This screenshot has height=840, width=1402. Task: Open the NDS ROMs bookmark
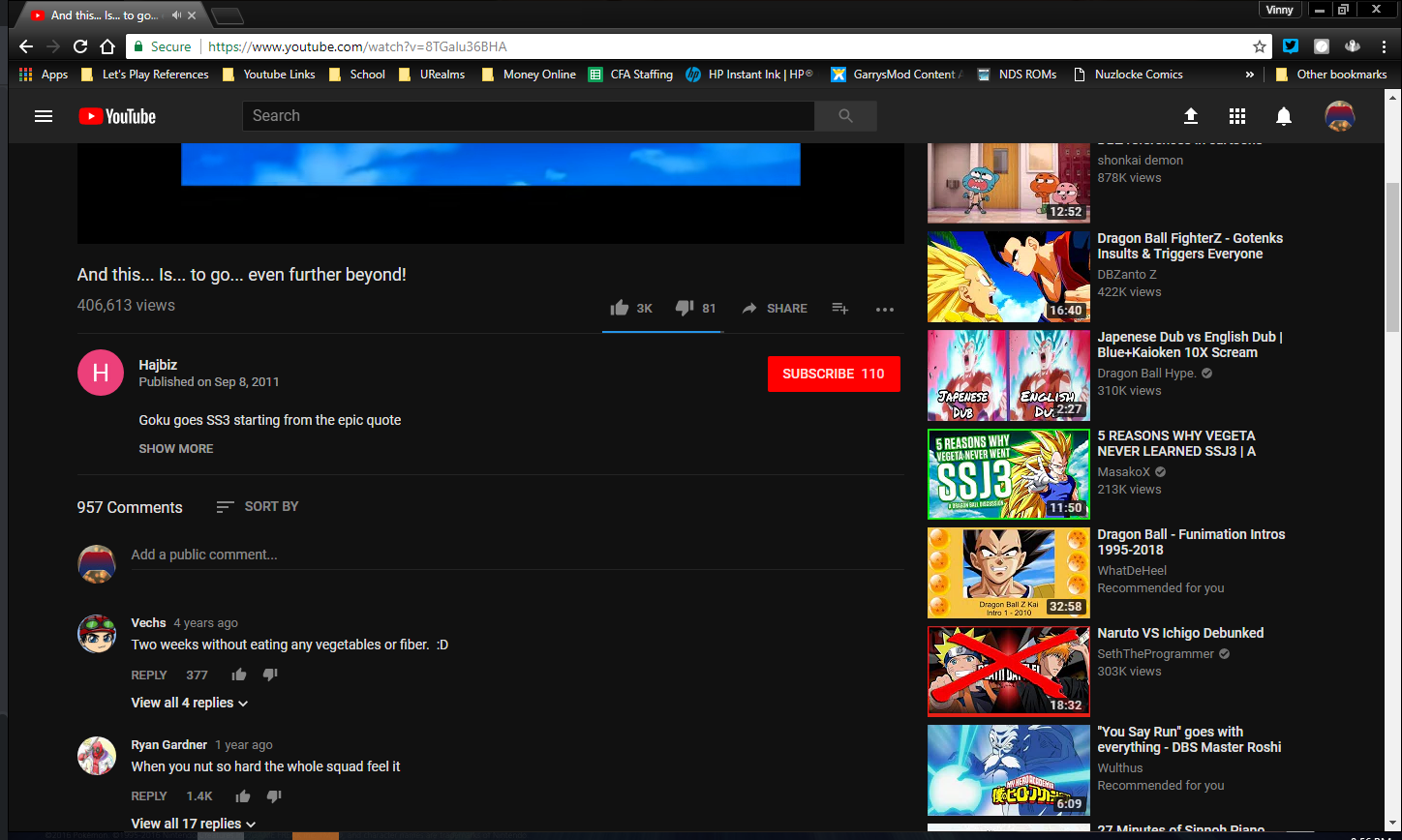pyautogui.click(x=1017, y=75)
